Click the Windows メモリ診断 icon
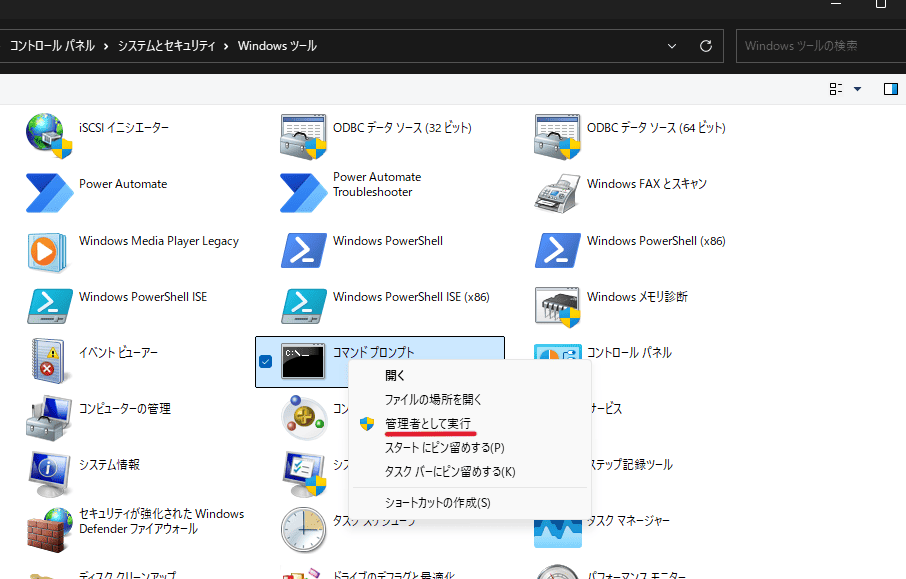The width and height of the screenshot is (906, 579). [558, 307]
